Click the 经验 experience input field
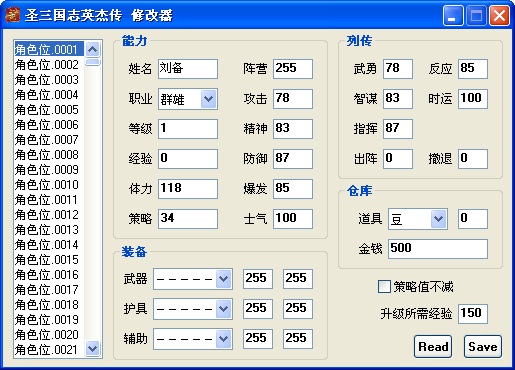Viewport: 515px width, 370px height. [x=188, y=159]
